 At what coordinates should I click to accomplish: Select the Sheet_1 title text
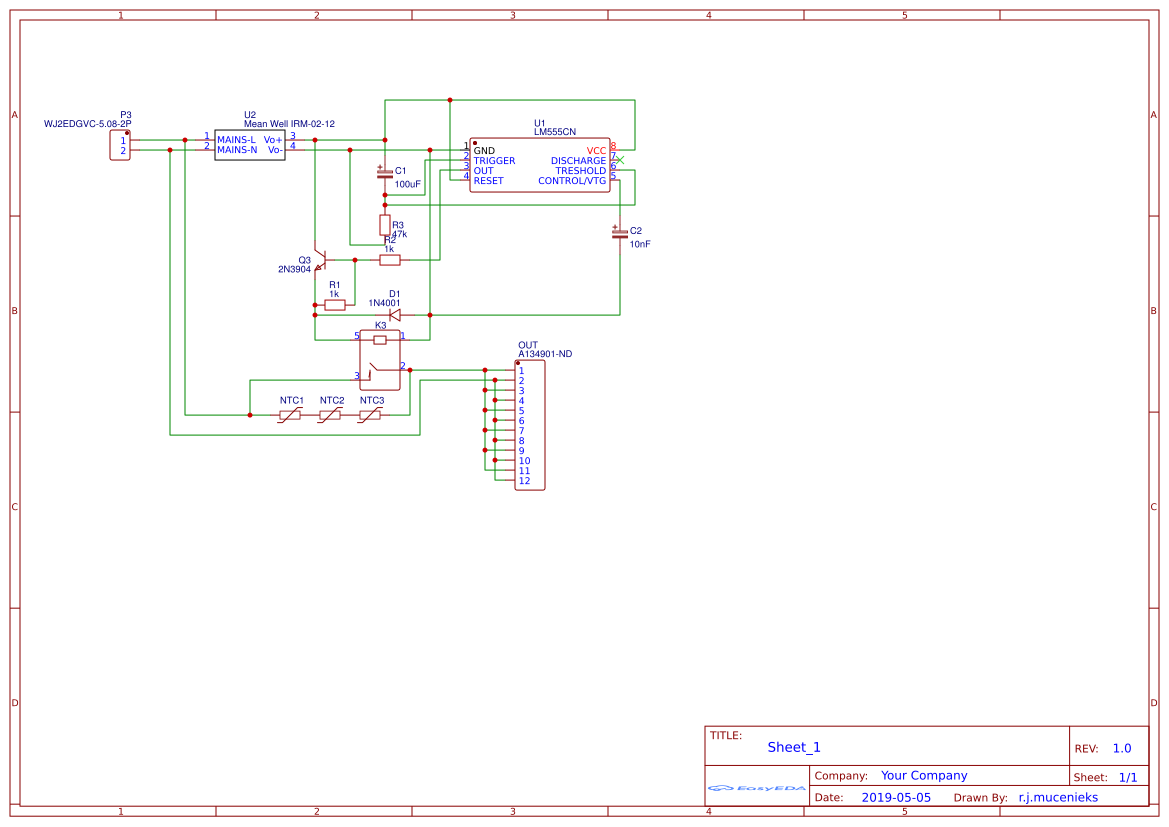coord(794,747)
